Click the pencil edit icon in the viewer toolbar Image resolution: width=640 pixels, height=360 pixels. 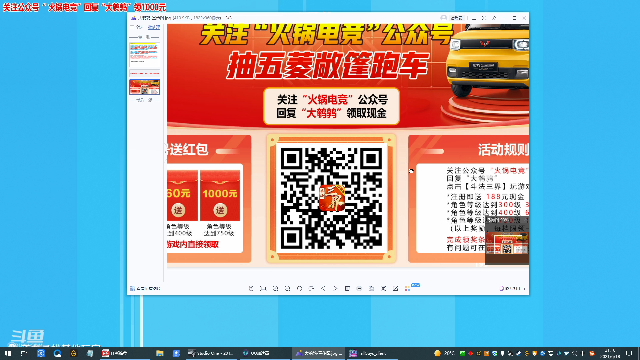396,288
